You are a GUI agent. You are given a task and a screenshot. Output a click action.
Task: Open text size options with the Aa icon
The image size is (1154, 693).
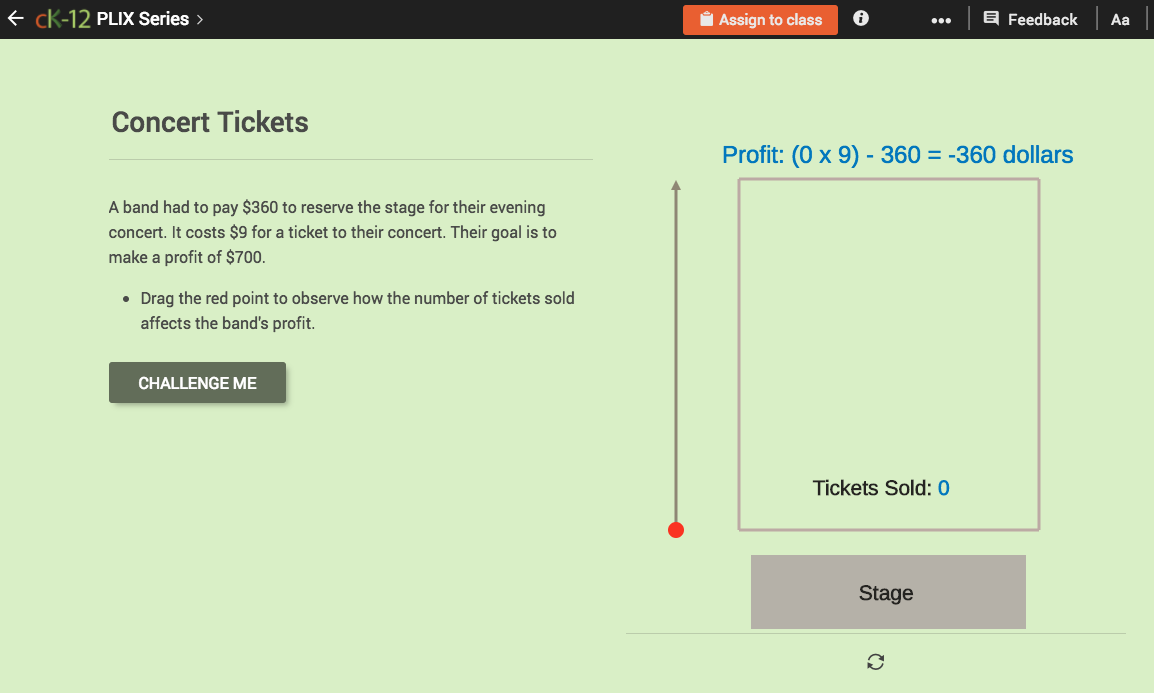pyautogui.click(x=1120, y=18)
